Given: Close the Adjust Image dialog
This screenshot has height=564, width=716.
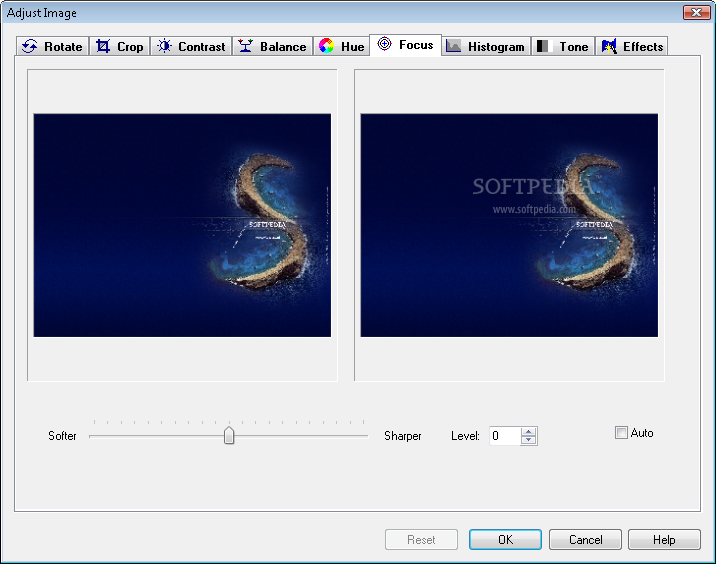Looking at the screenshot, I should [x=696, y=12].
